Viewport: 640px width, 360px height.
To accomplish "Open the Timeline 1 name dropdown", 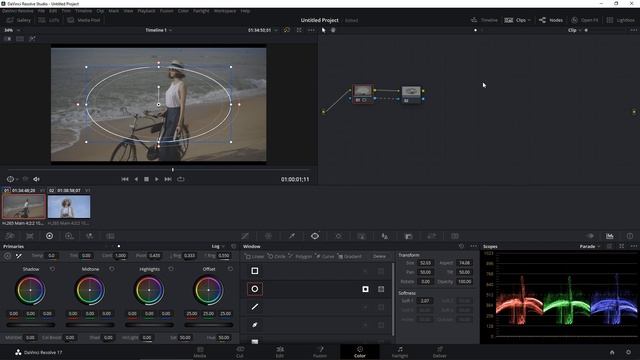I will pyautogui.click(x=159, y=30).
